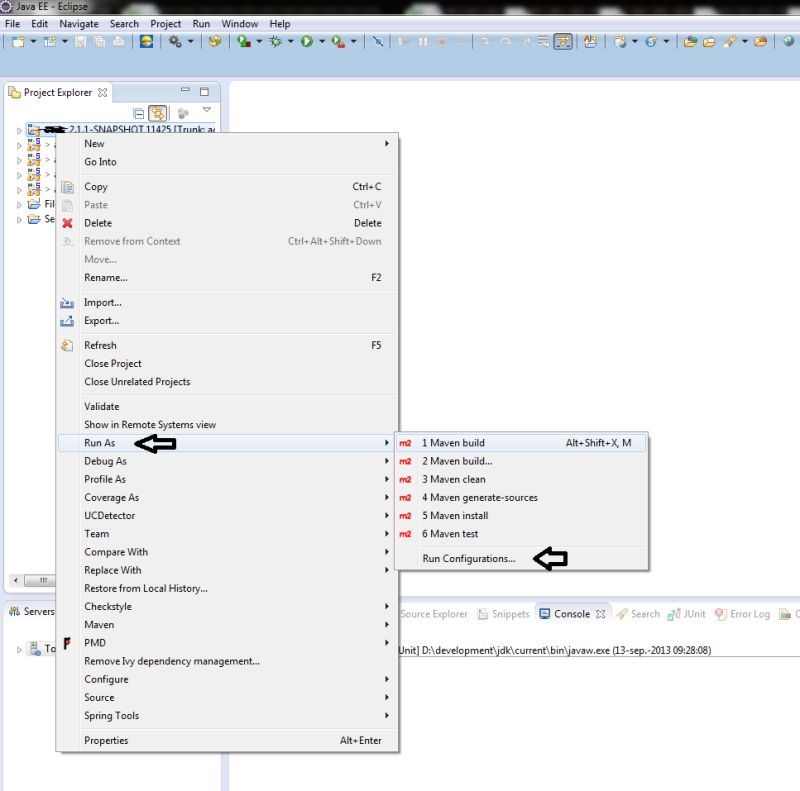Toggle Link with Editor in Project Explorer
The image size is (800, 791).
pyautogui.click(x=157, y=113)
